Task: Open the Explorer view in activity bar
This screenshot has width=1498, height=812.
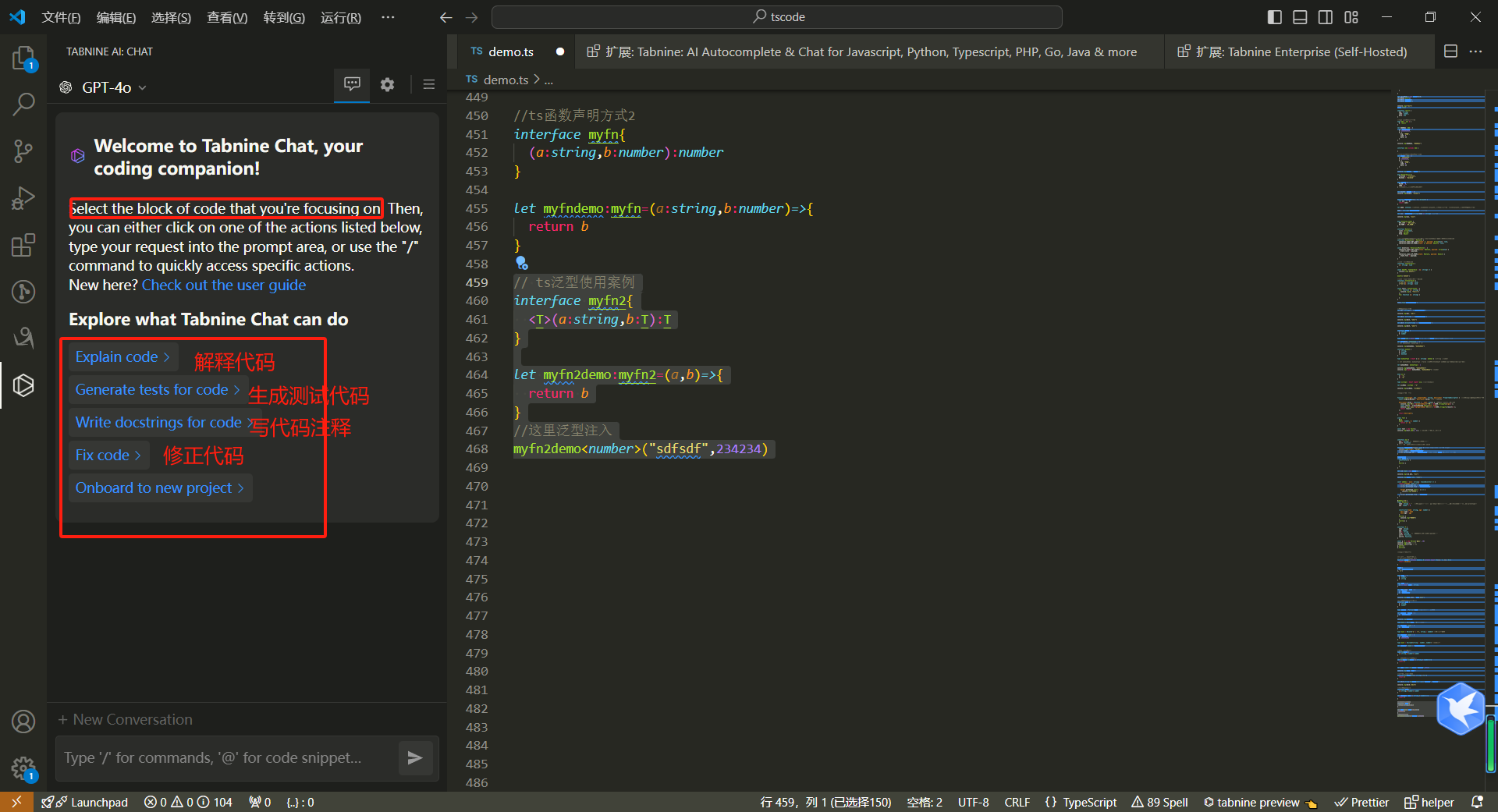Action: (23, 59)
